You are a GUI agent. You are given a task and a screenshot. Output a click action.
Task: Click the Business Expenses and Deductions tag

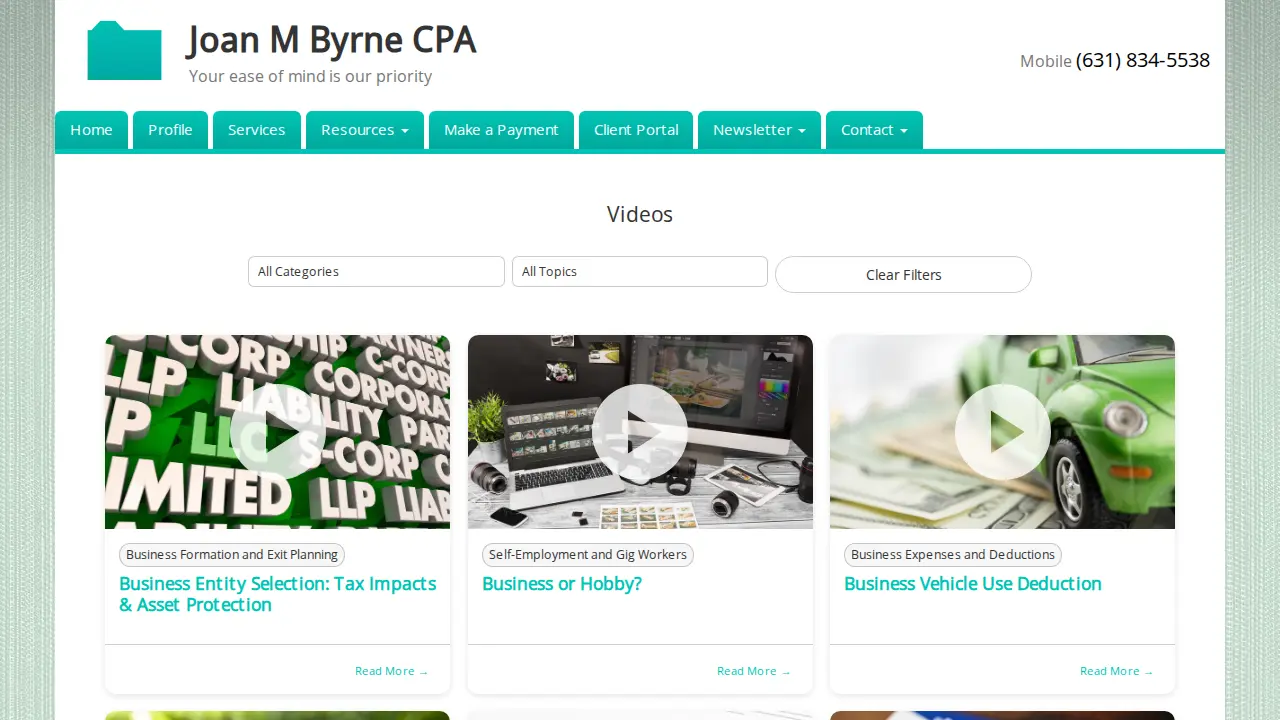point(953,555)
